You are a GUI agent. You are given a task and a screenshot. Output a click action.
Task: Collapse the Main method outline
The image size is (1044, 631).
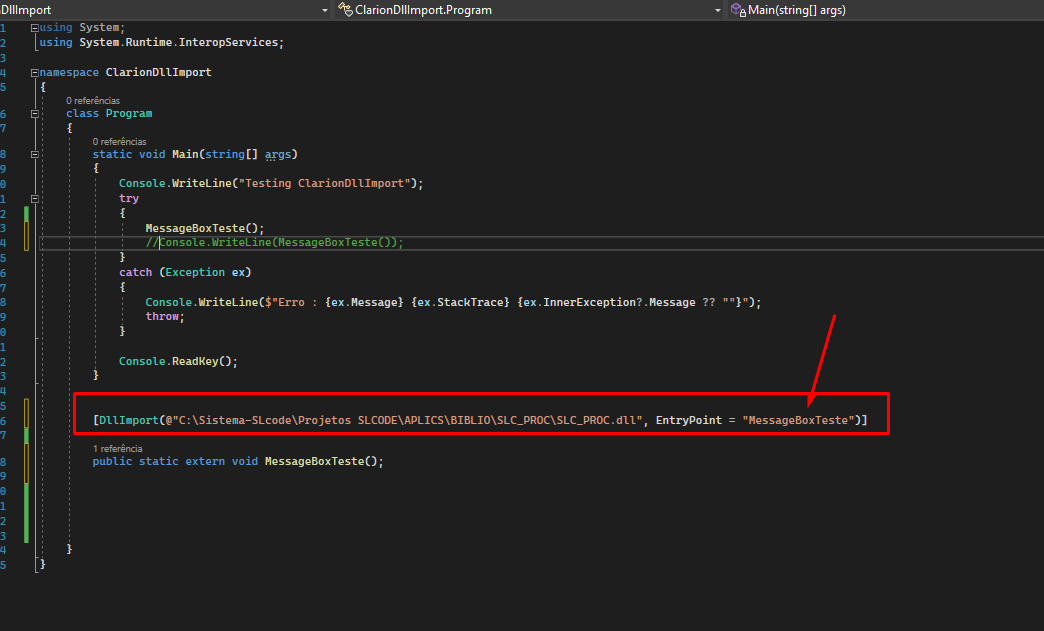click(35, 155)
